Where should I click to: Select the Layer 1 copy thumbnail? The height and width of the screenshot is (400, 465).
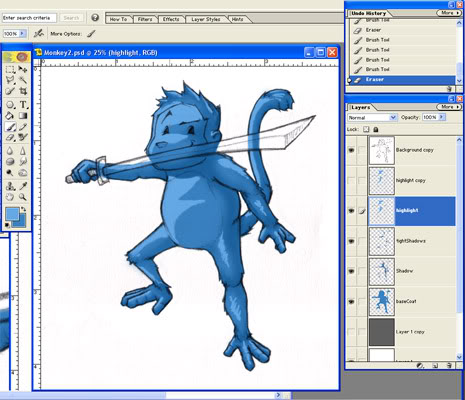(x=382, y=332)
